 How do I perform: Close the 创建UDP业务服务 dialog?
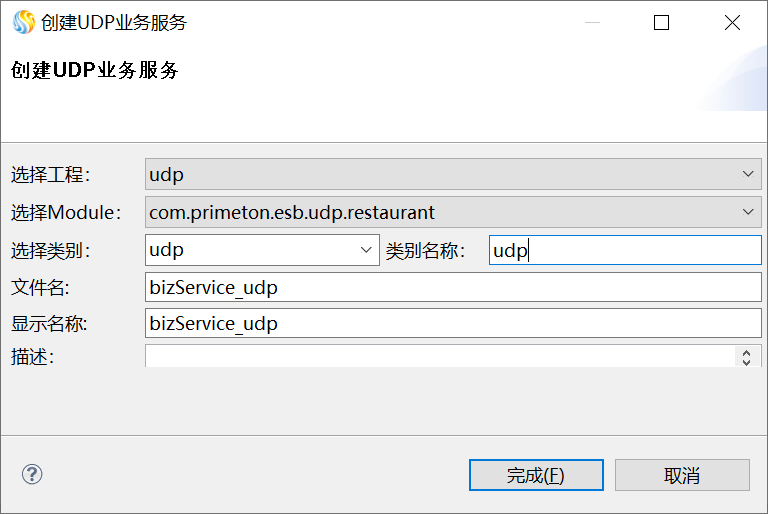732,22
